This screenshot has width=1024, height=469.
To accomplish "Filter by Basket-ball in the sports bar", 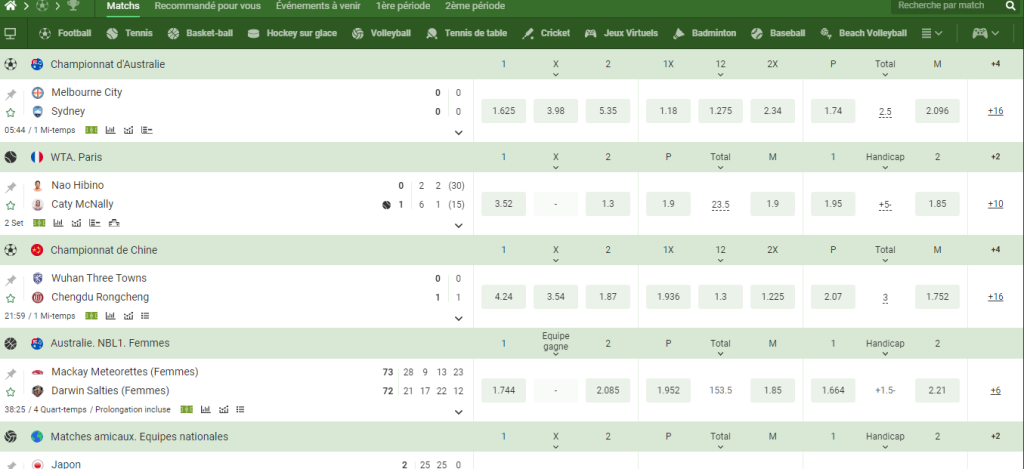I will (x=200, y=33).
